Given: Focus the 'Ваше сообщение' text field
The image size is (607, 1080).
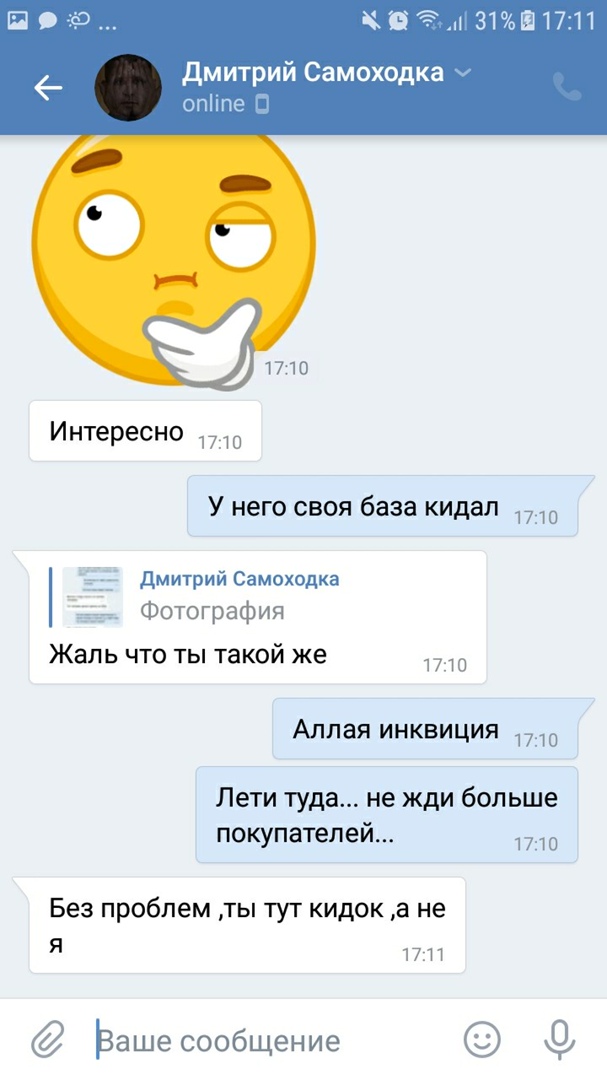Looking at the screenshot, I should [x=272, y=1040].
